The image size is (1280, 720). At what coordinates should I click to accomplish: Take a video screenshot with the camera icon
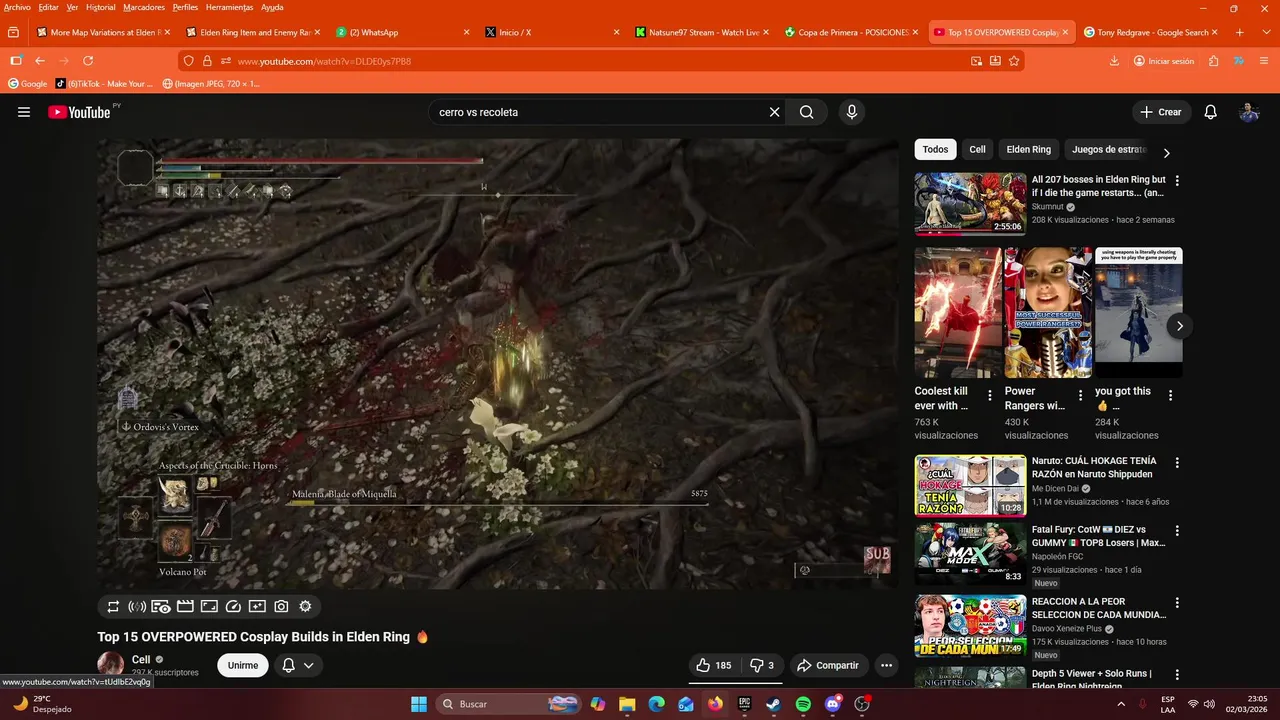tap(281, 606)
